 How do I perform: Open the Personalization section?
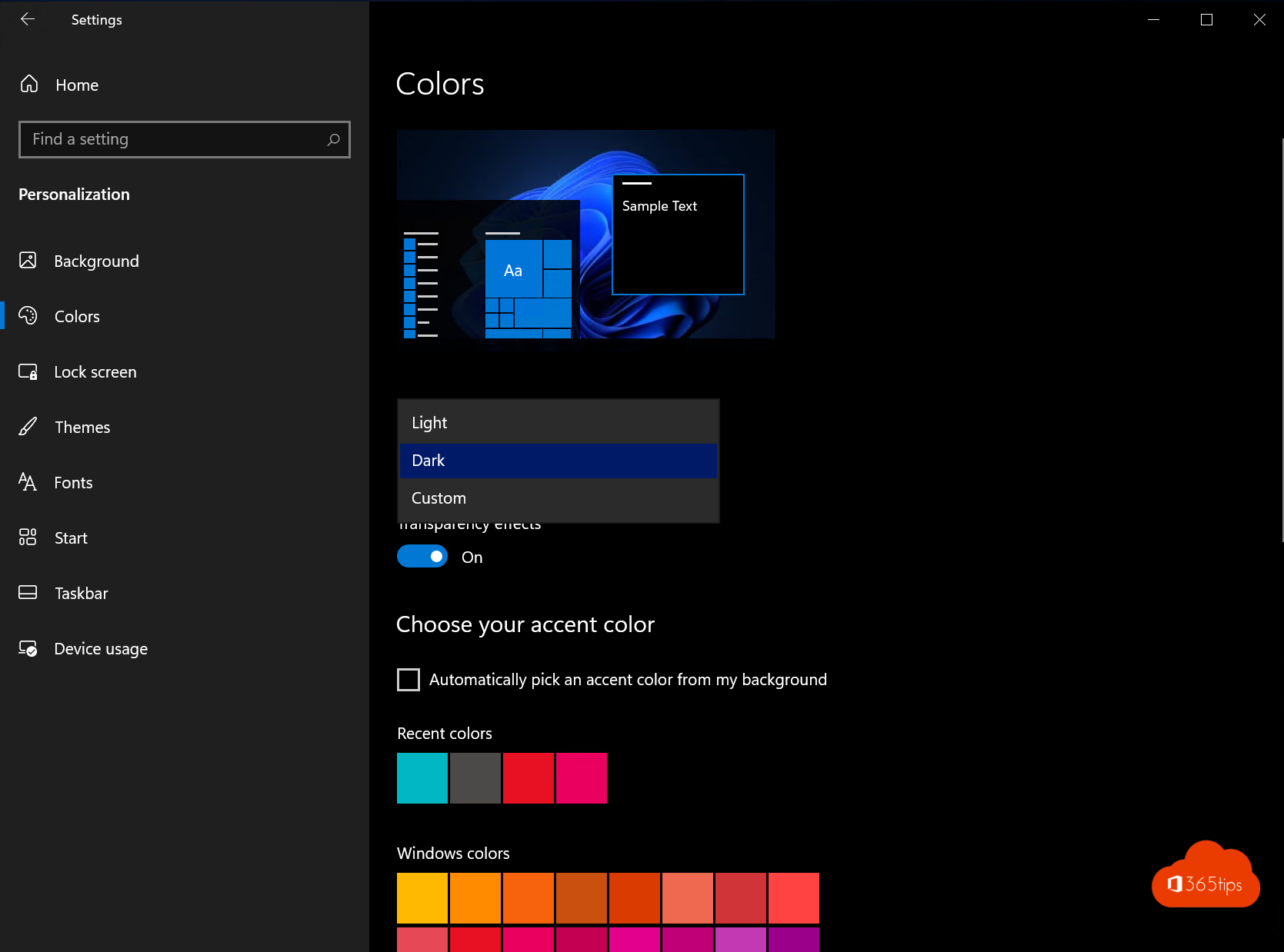[74, 194]
